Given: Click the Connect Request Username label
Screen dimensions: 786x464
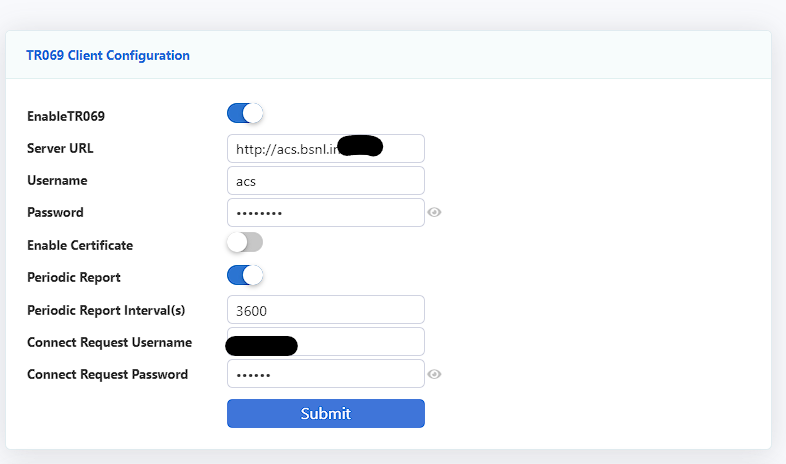Looking at the screenshot, I should tap(109, 342).
